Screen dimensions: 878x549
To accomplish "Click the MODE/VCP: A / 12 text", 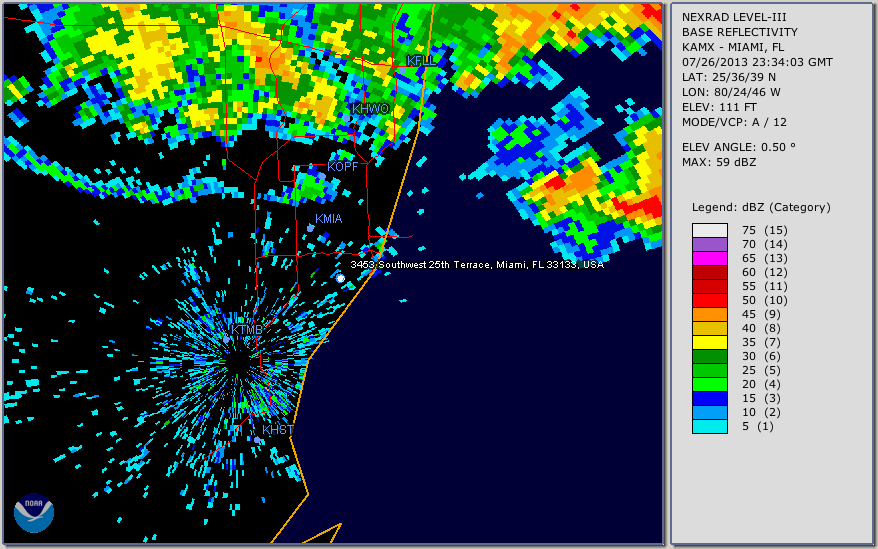I will tap(734, 122).
